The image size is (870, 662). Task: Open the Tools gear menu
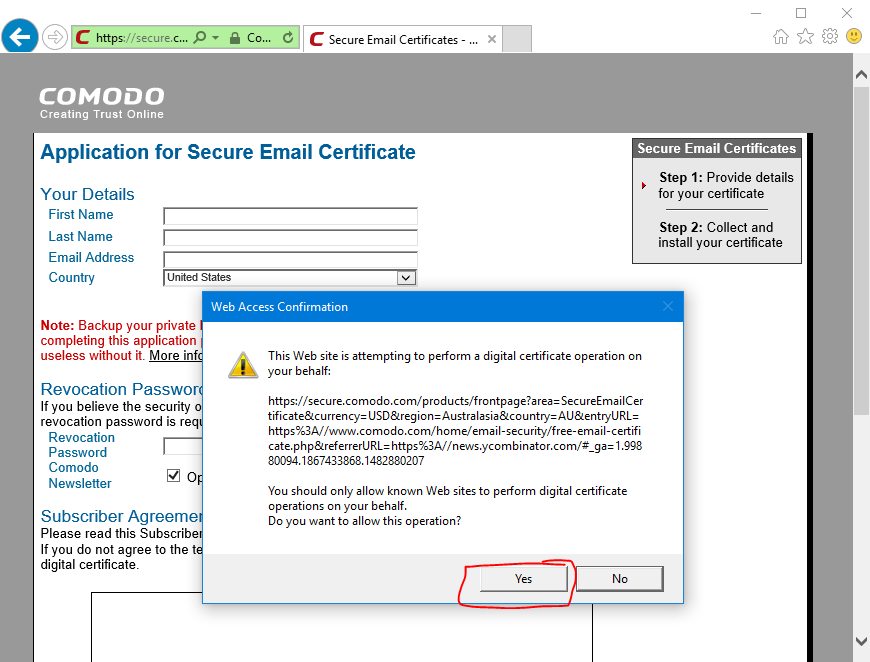(x=829, y=37)
